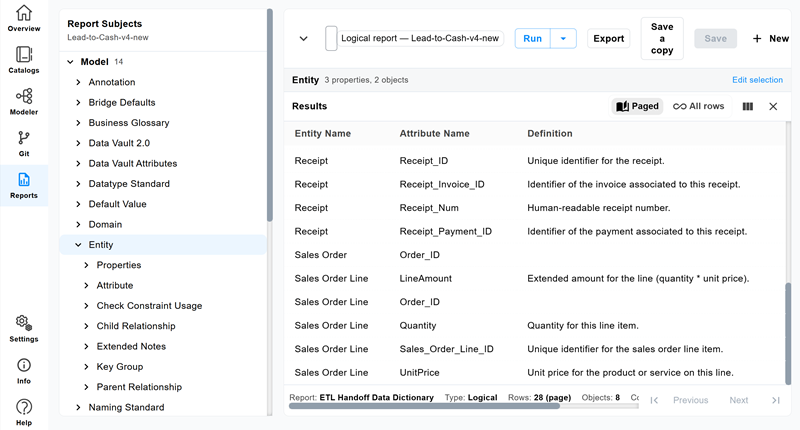Viewport: 800px width, 430px height.
Task: Click the plus New button
Action: 770,38
